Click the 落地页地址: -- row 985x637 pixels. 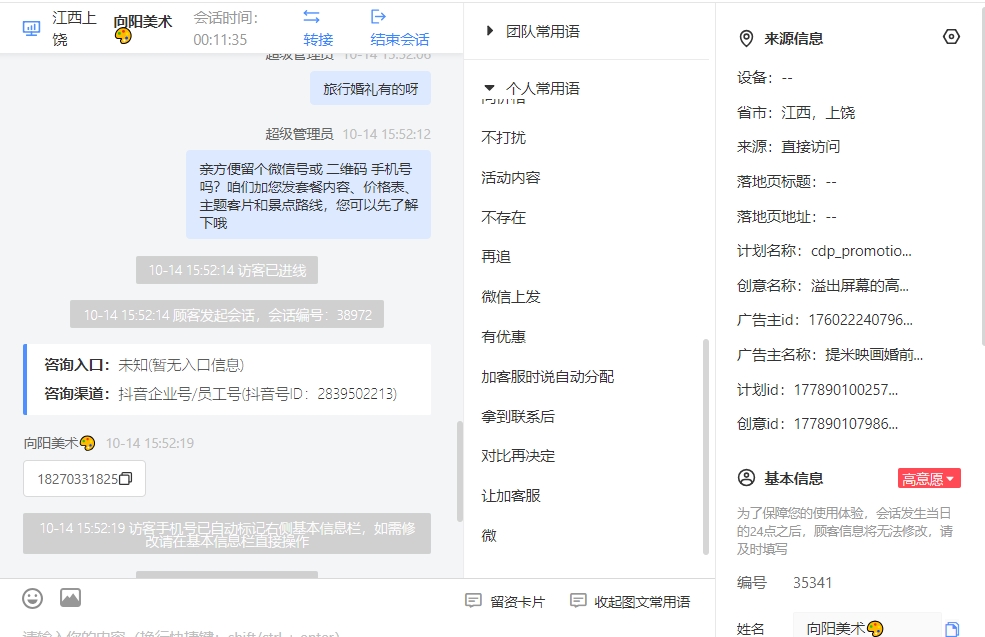pyautogui.click(x=786, y=217)
